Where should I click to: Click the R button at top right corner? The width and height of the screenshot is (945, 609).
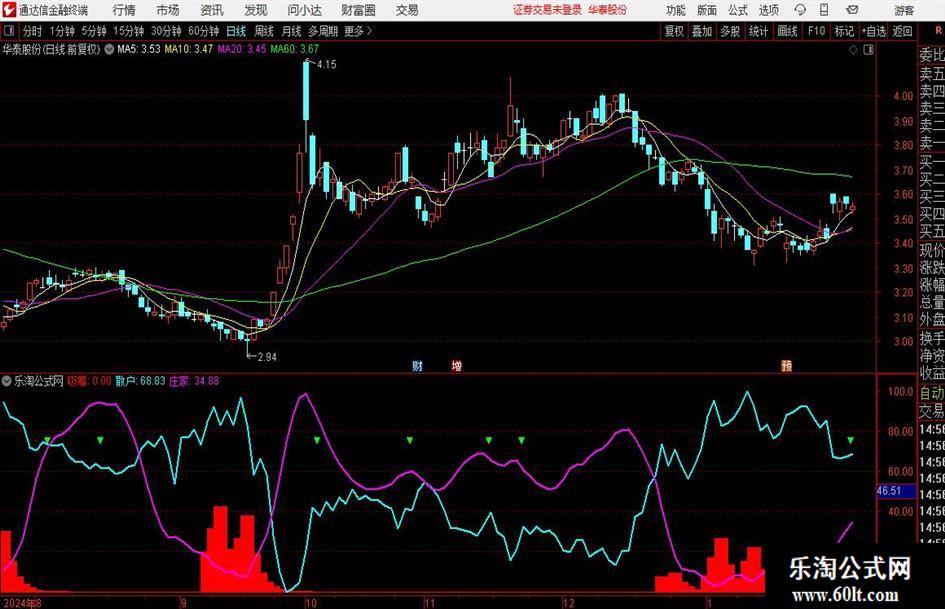(x=938, y=31)
